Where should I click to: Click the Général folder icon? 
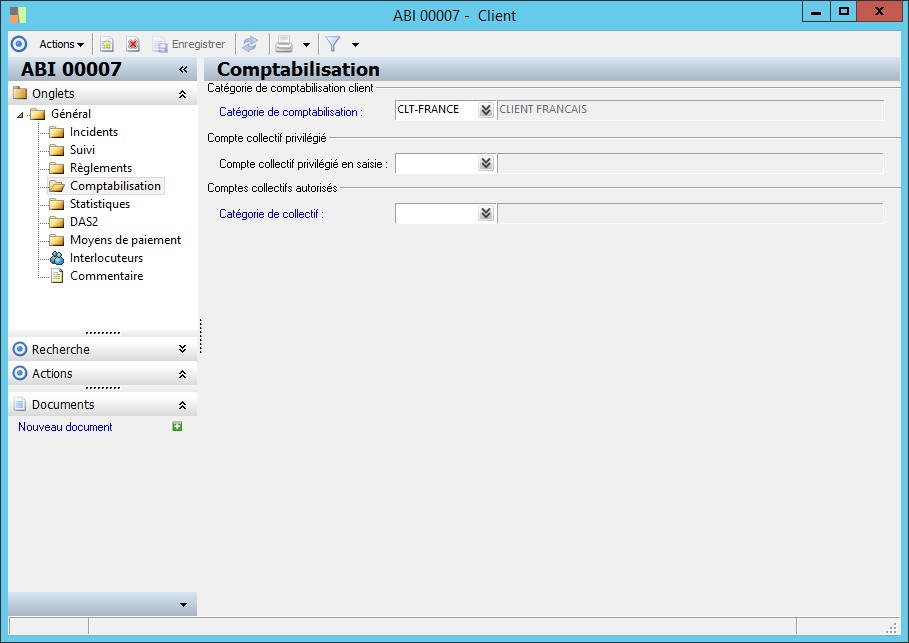(38, 114)
